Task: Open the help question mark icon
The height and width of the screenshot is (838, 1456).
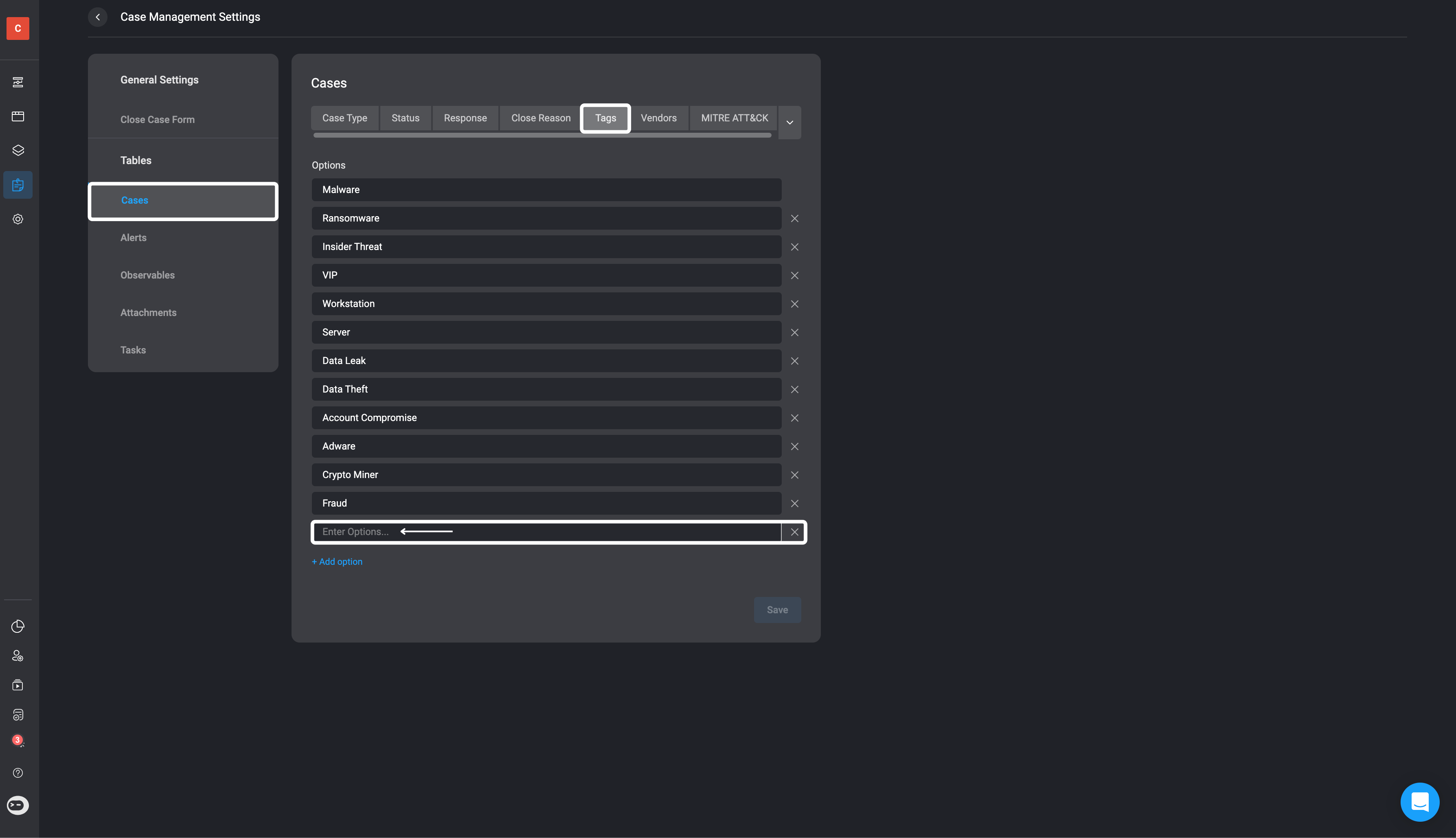Action: (x=18, y=773)
